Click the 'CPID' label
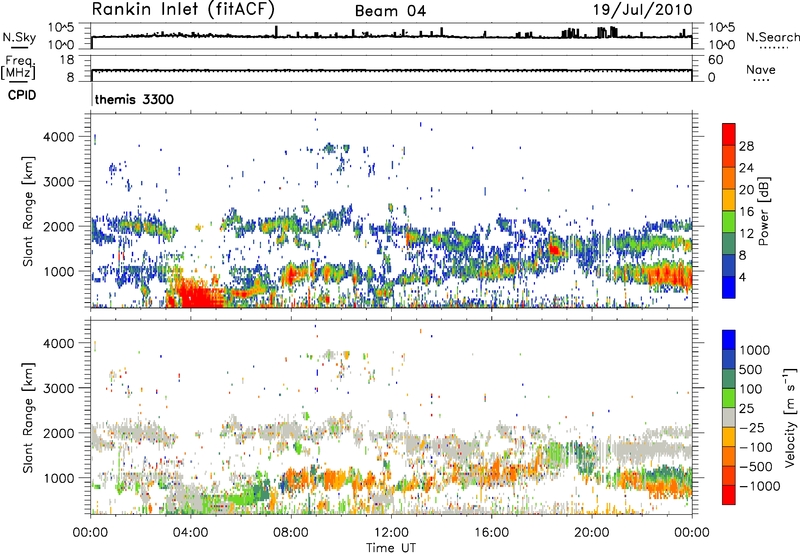Screen dimensions: 800x554 click(22, 95)
